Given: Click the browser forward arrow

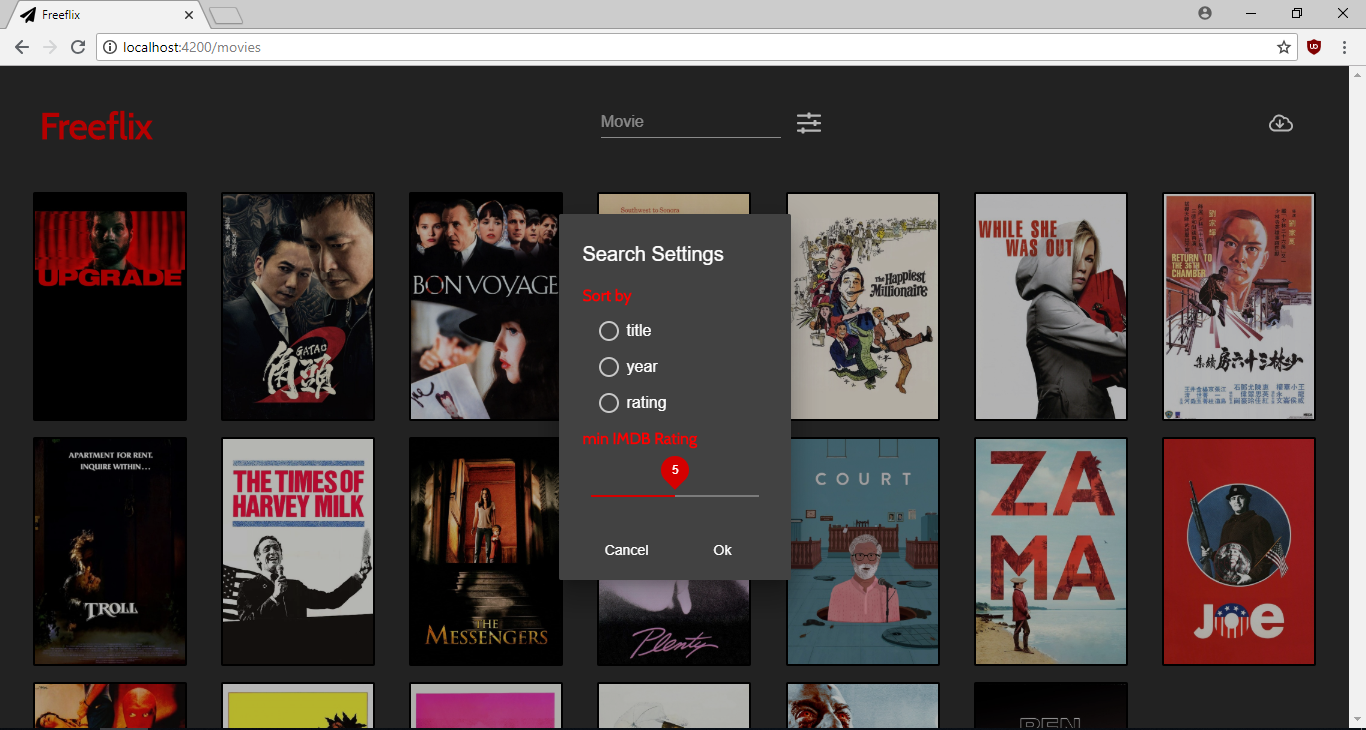Looking at the screenshot, I should 50,47.
